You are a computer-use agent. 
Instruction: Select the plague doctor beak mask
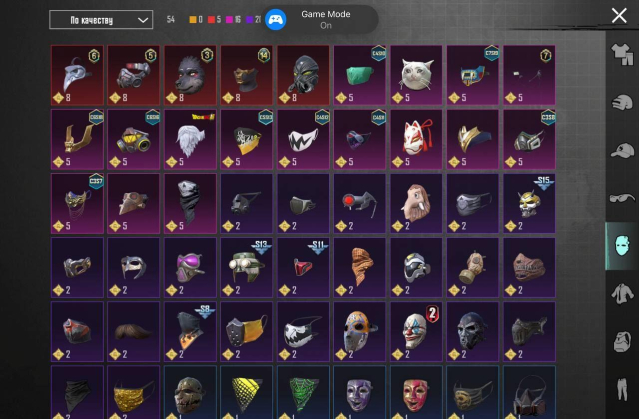[77, 75]
